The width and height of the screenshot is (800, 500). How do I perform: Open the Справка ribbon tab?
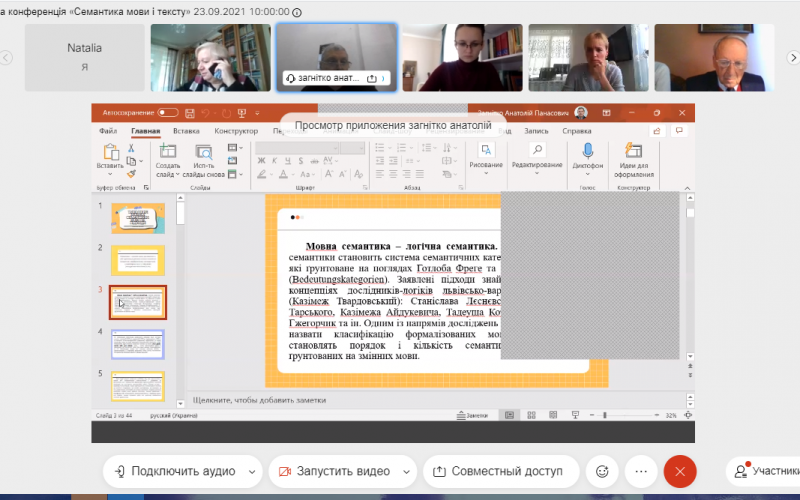[577, 131]
